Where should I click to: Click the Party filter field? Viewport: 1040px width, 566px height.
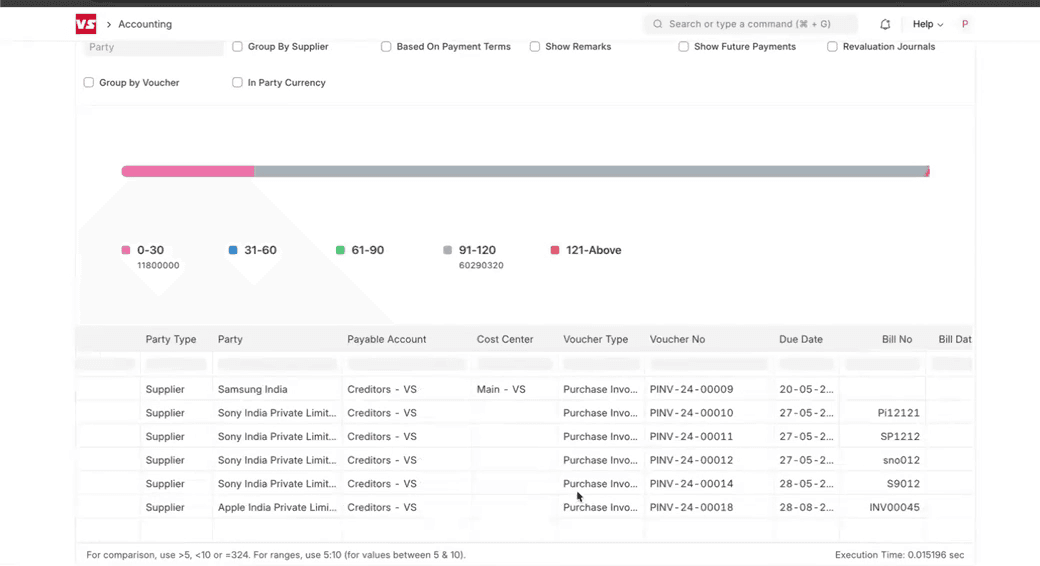(x=153, y=46)
